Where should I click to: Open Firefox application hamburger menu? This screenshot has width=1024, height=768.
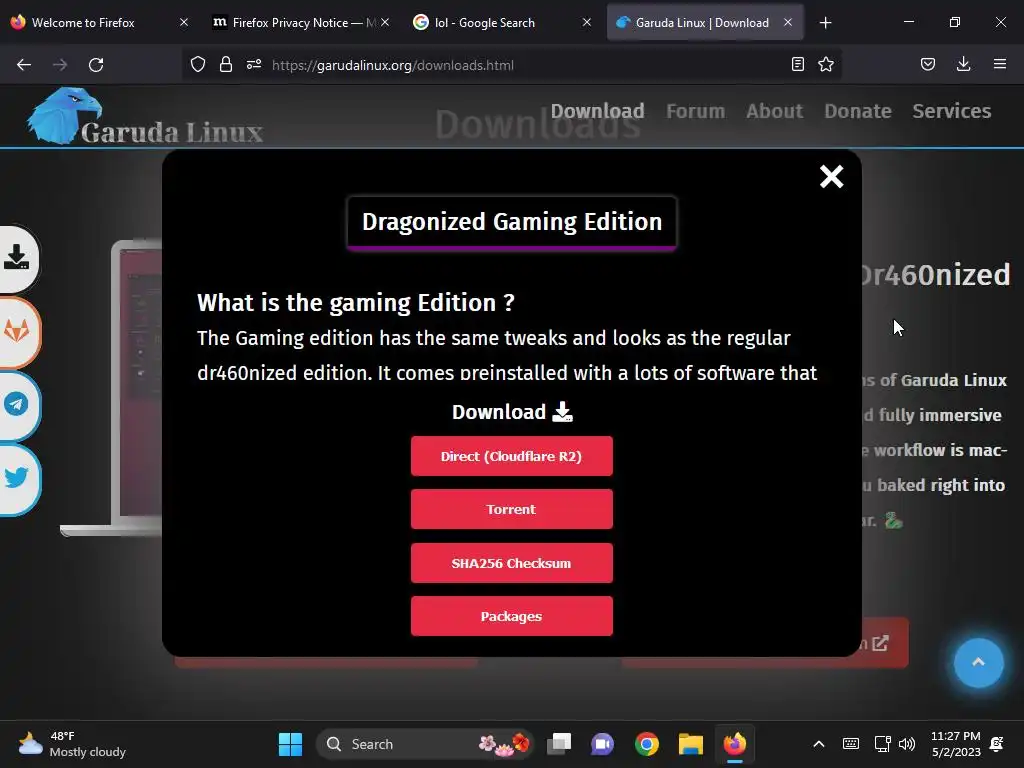(x=999, y=64)
